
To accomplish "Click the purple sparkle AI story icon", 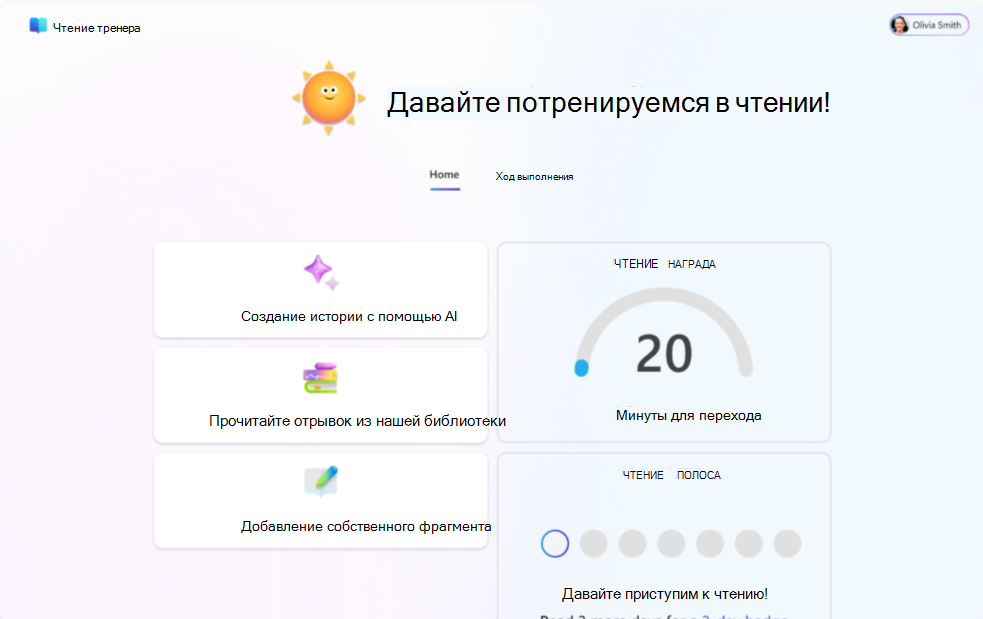I will coord(322,273).
